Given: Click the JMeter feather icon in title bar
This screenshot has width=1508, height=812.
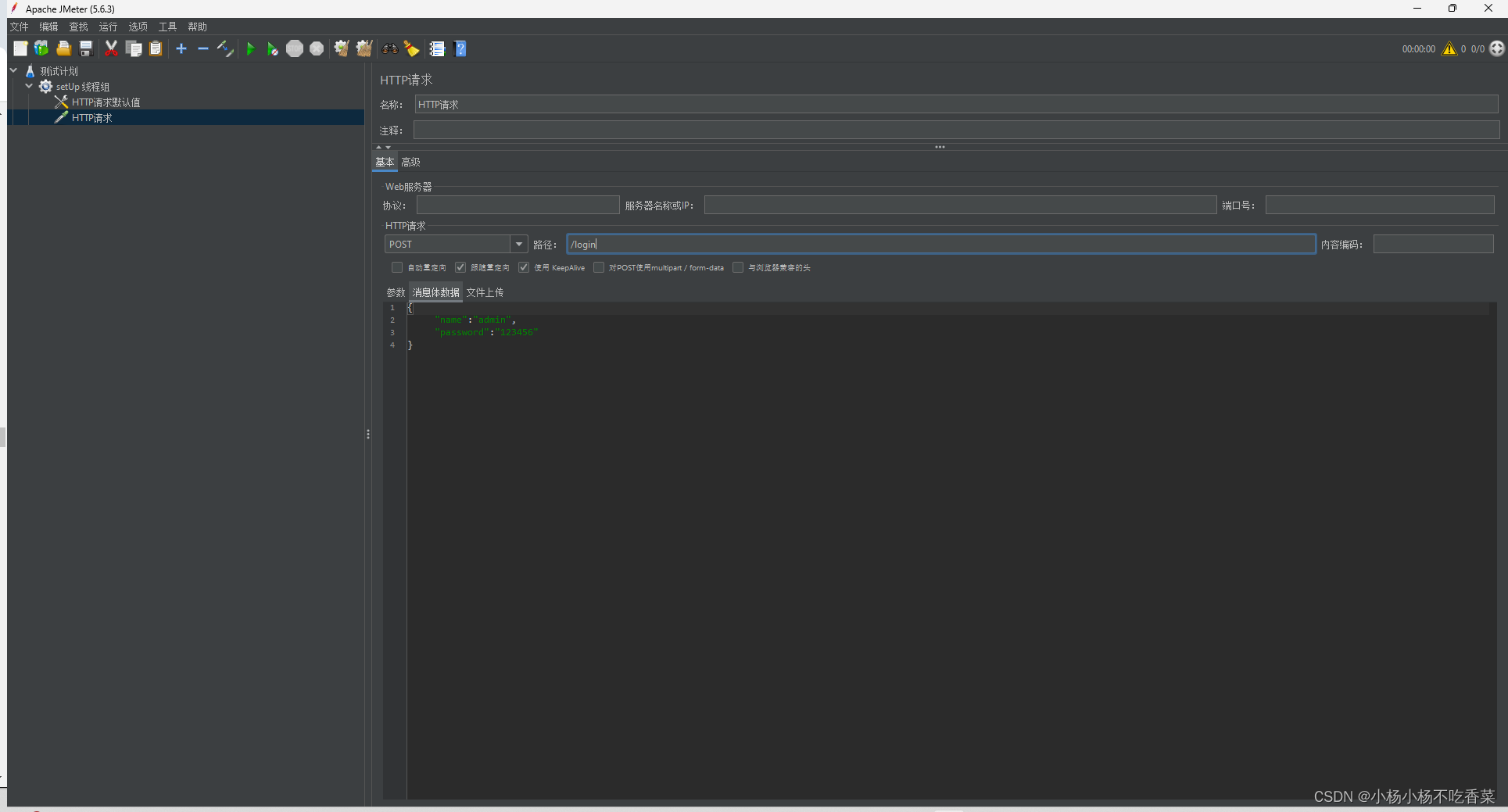Looking at the screenshot, I should pyautogui.click(x=13, y=9).
